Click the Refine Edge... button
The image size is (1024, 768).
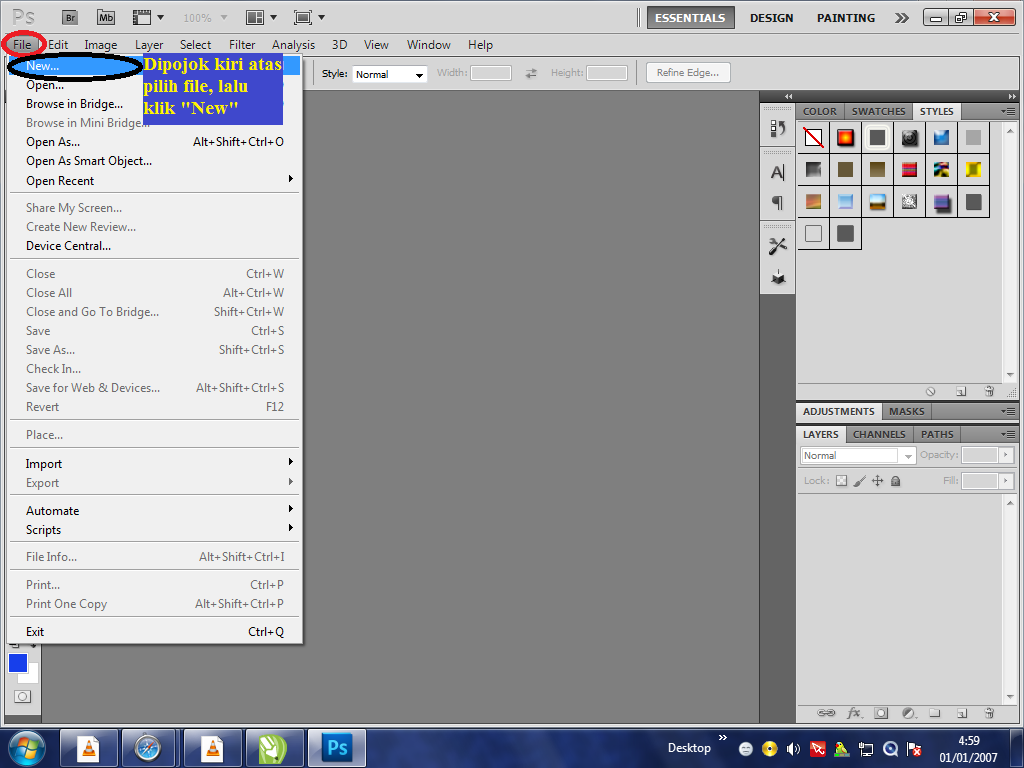(688, 72)
